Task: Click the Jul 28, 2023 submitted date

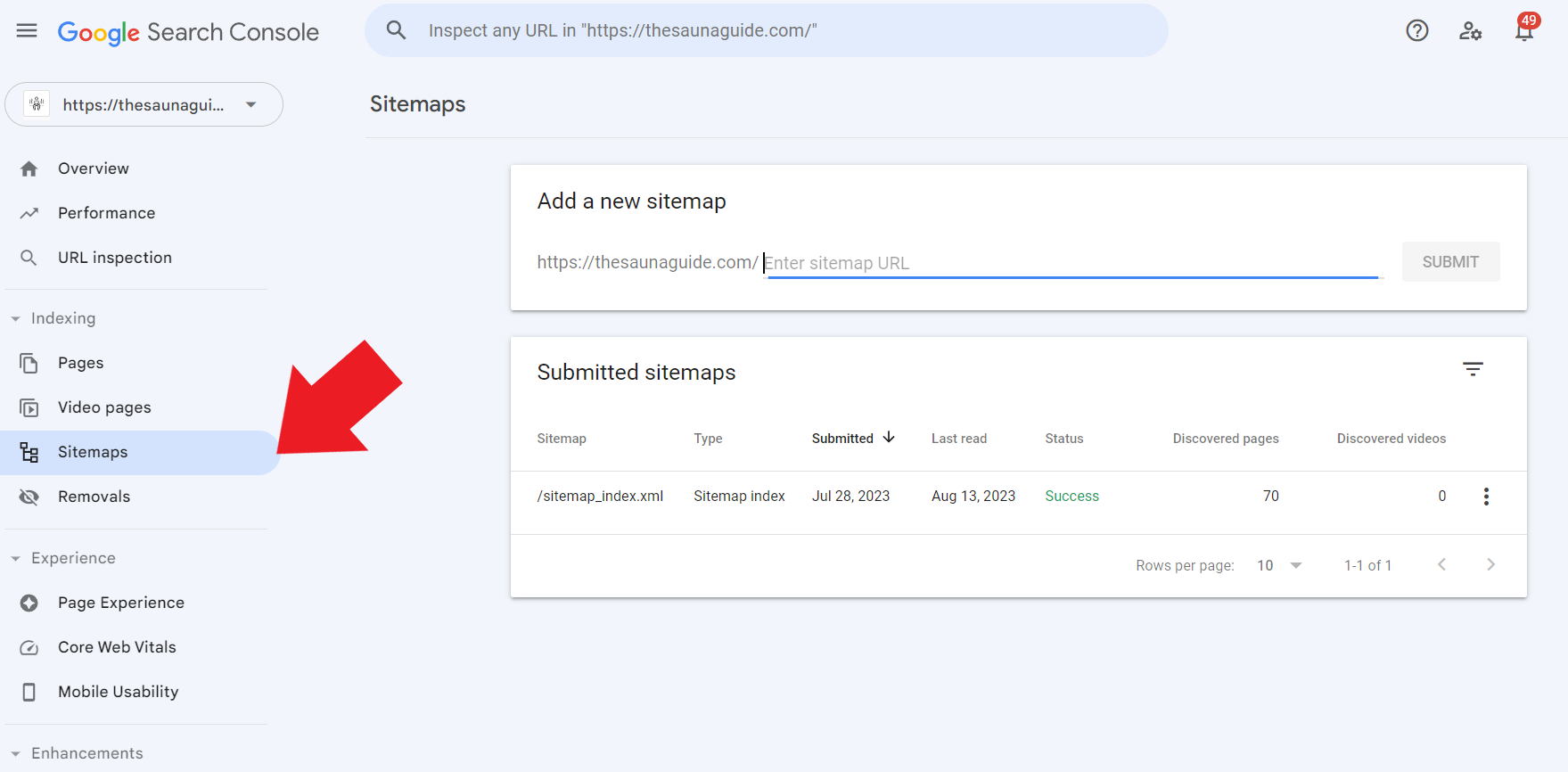Action: pyautogui.click(x=850, y=497)
